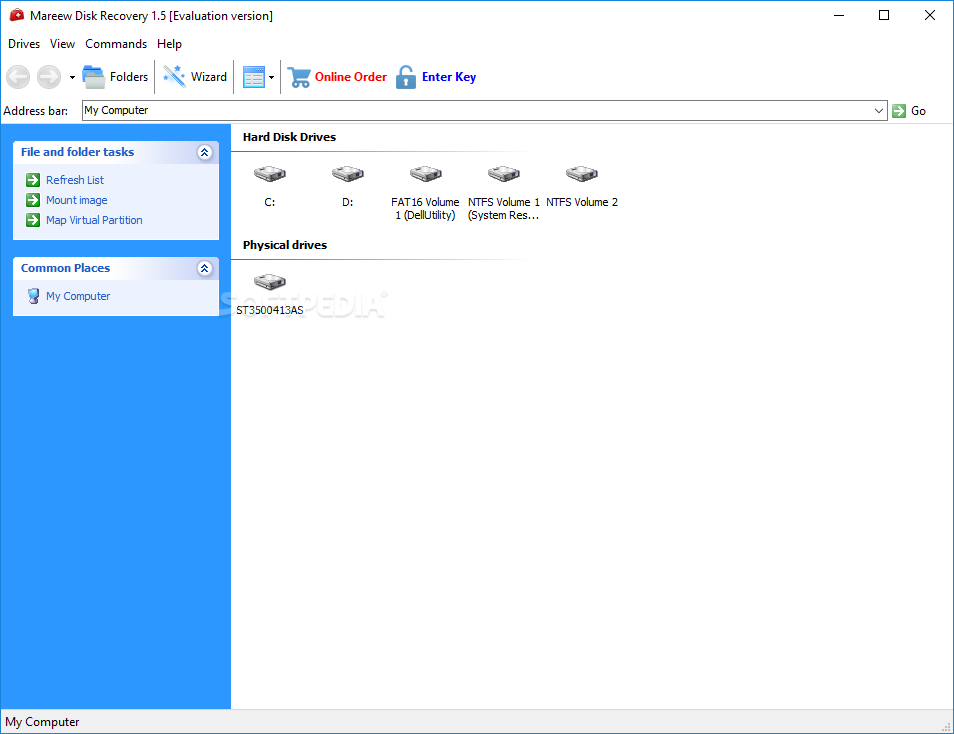The width and height of the screenshot is (954, 734).
Task: Click in the Address bar field
Action: point(484,111)
